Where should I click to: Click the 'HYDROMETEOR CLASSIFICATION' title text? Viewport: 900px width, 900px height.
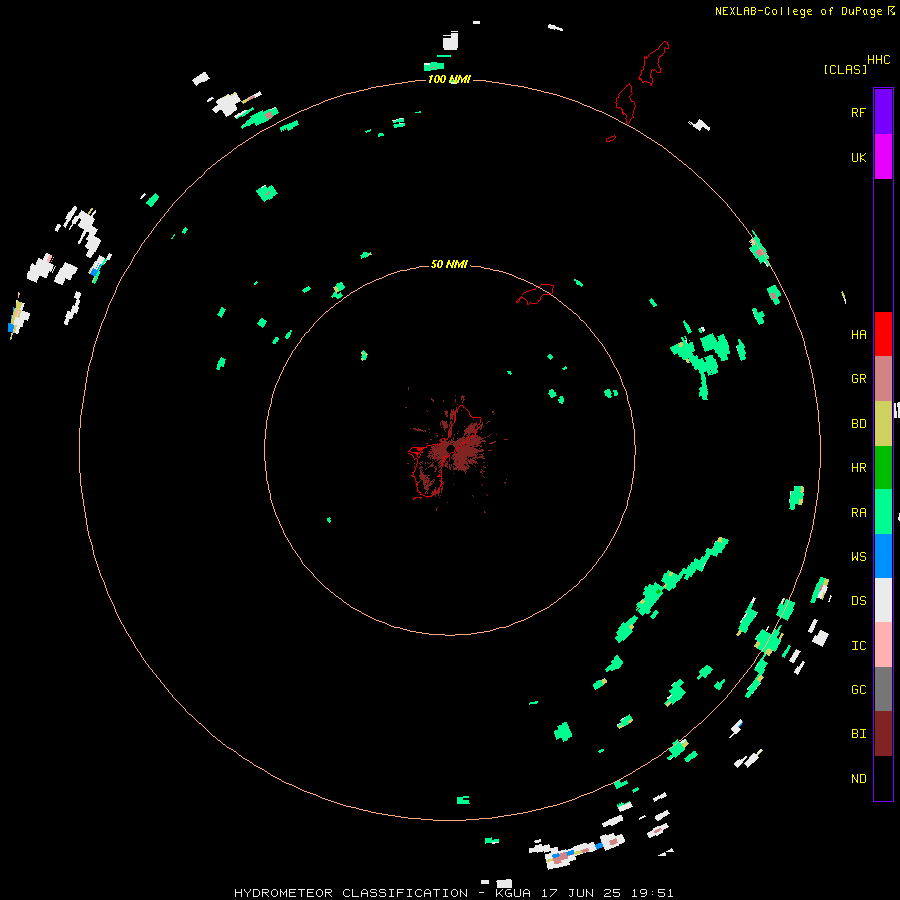[351, 893]
